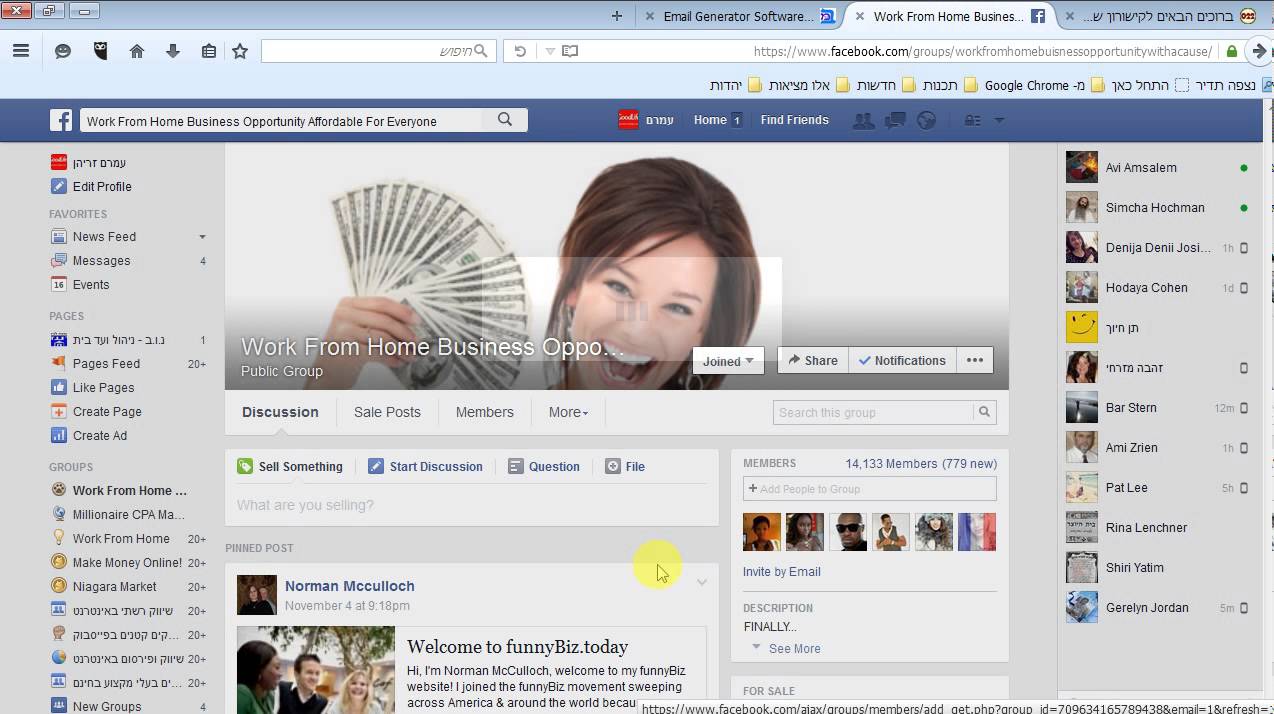Open New Groups in sidebar

96,706
